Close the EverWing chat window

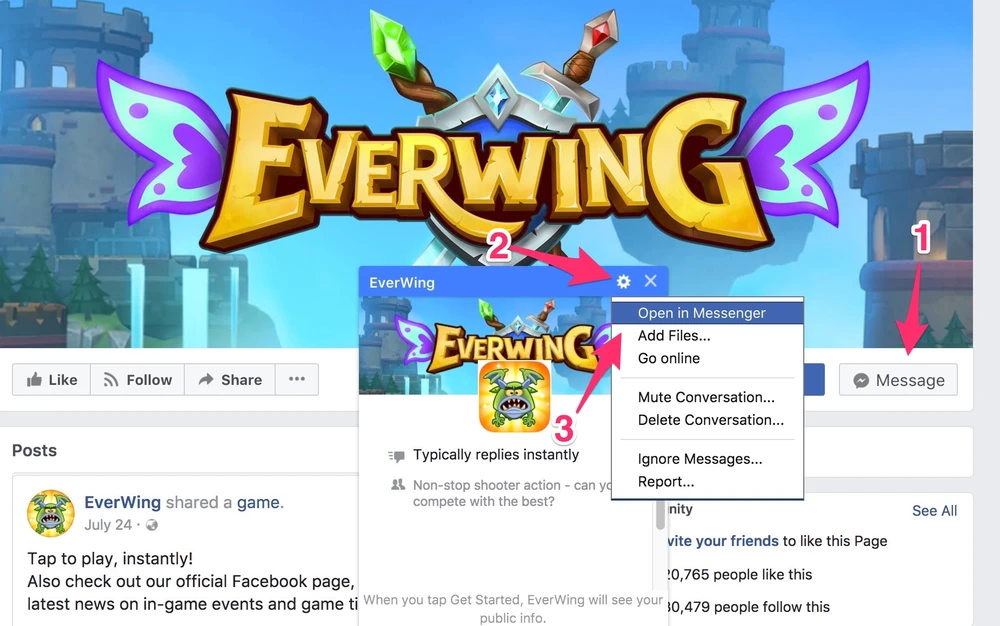coord(651,280)
